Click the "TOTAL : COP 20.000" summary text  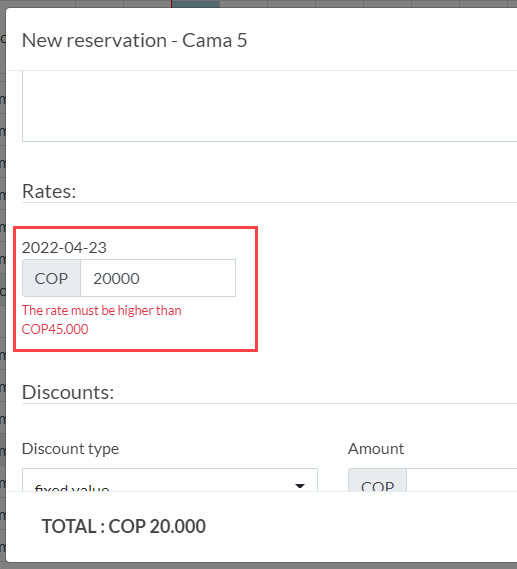coord(124,526)
